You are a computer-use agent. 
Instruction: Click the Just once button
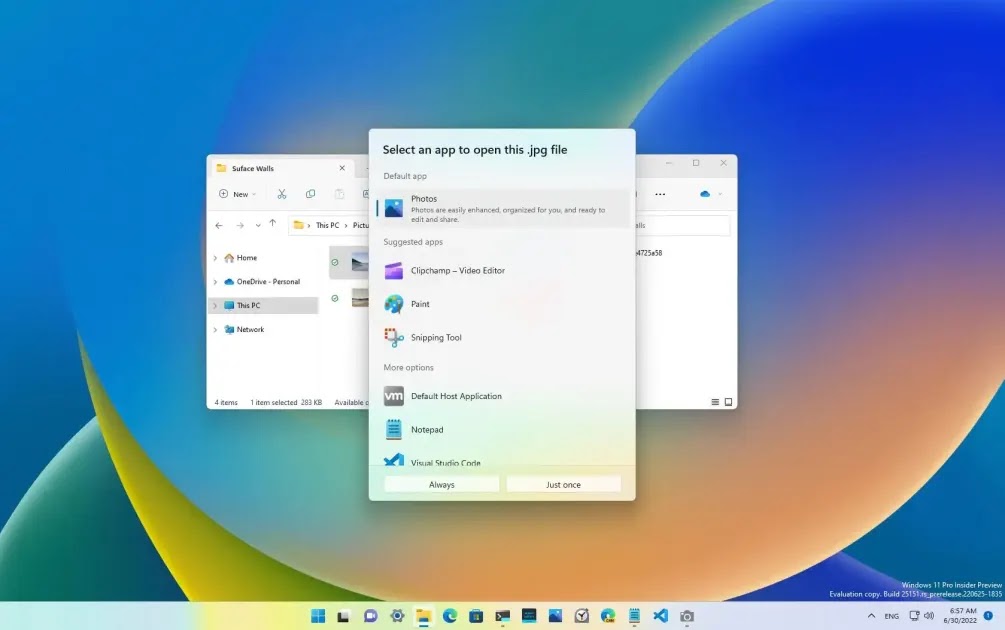point(563,485)
